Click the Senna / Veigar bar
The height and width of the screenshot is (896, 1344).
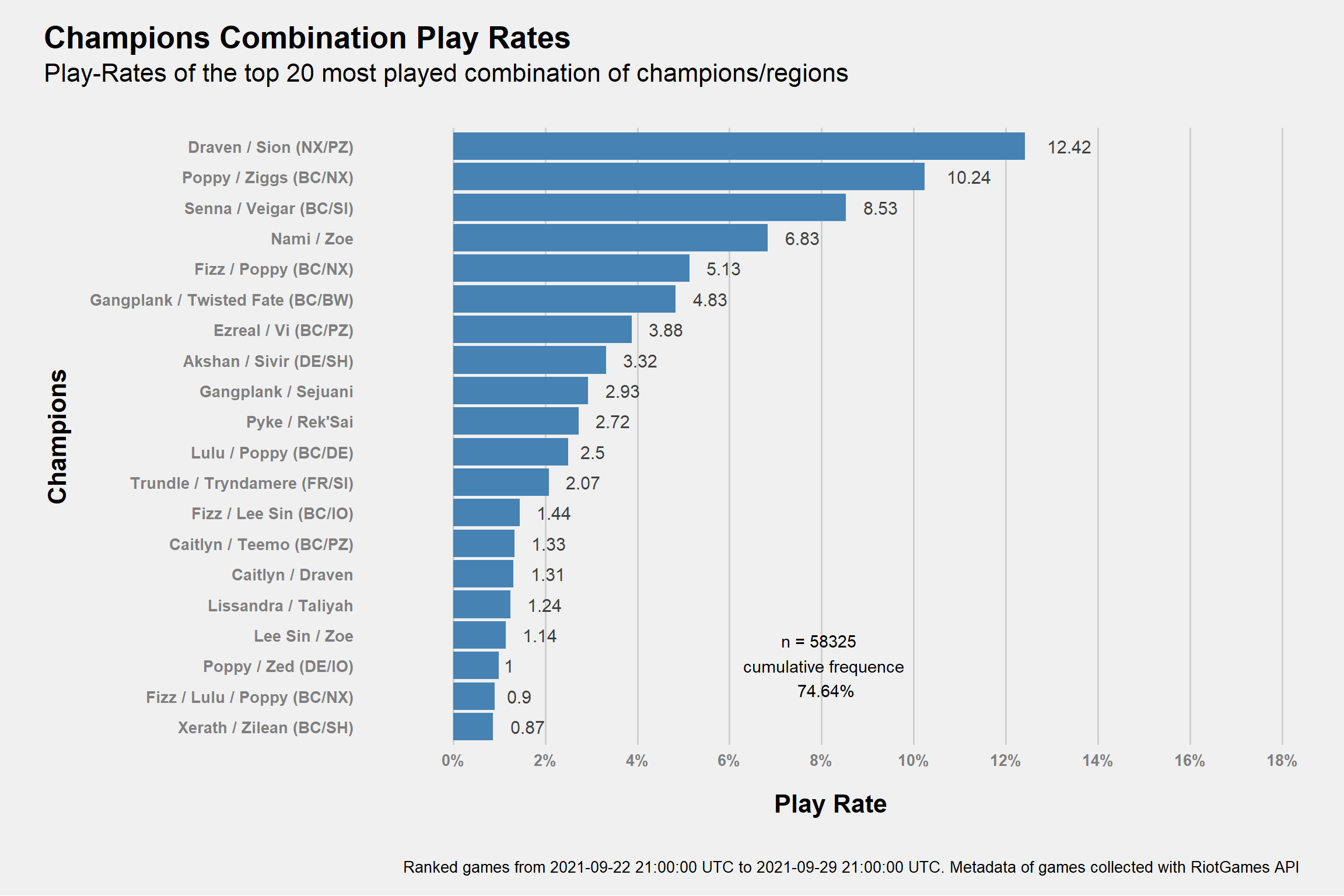[x=649, y=208]
